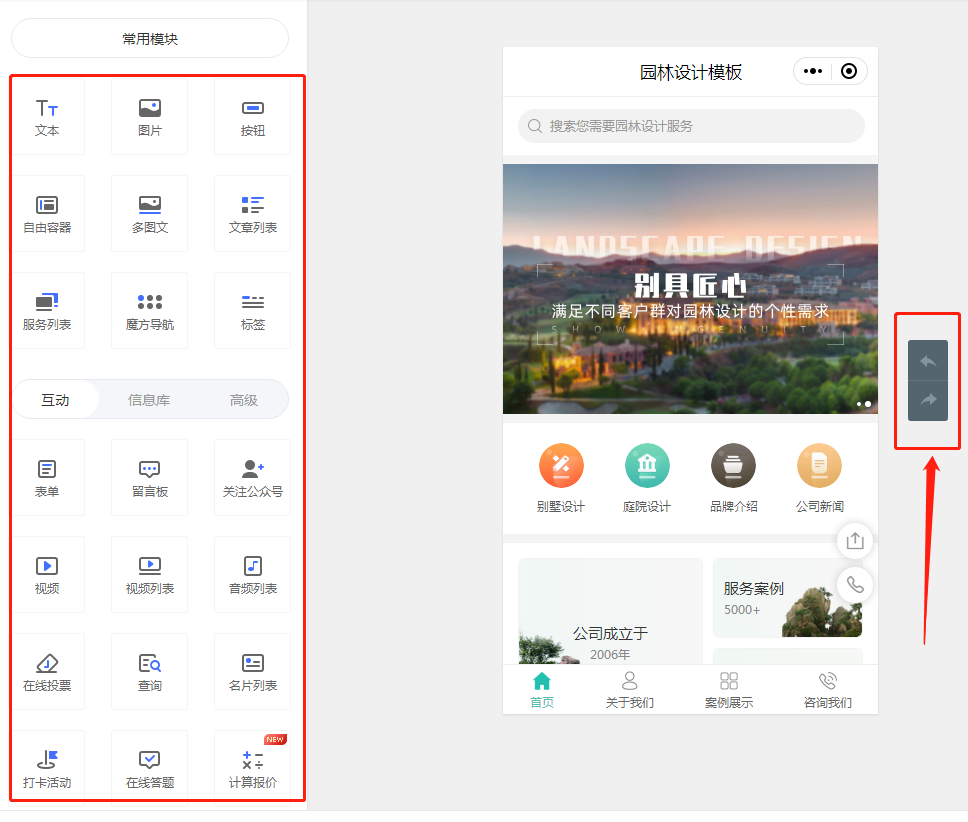Choose the 标签 tag module
The width and height of the screenshot is (968, 822).
[x=252, y=310]
